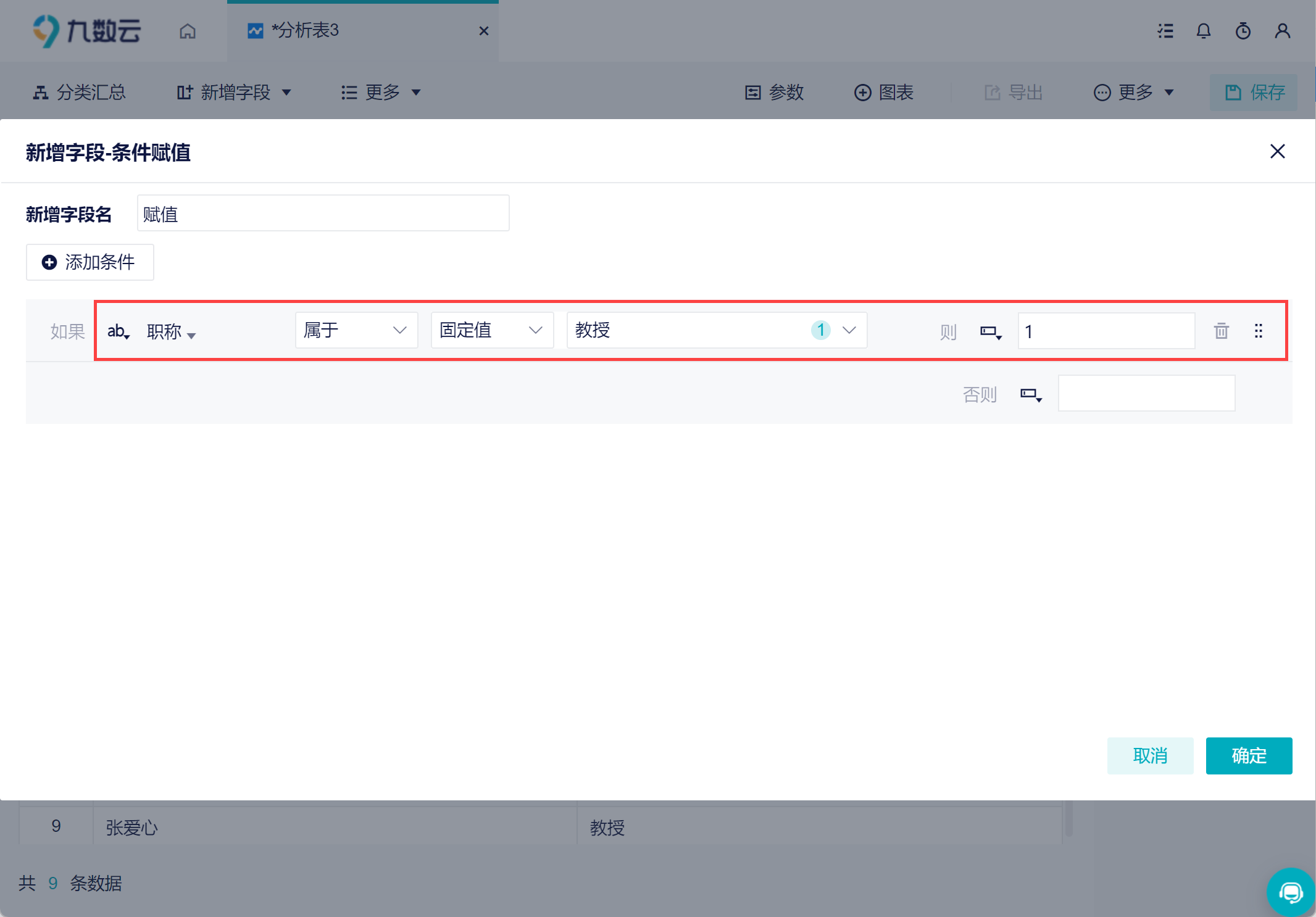Delete the condition with trash icon

[x=1221, y=331]
